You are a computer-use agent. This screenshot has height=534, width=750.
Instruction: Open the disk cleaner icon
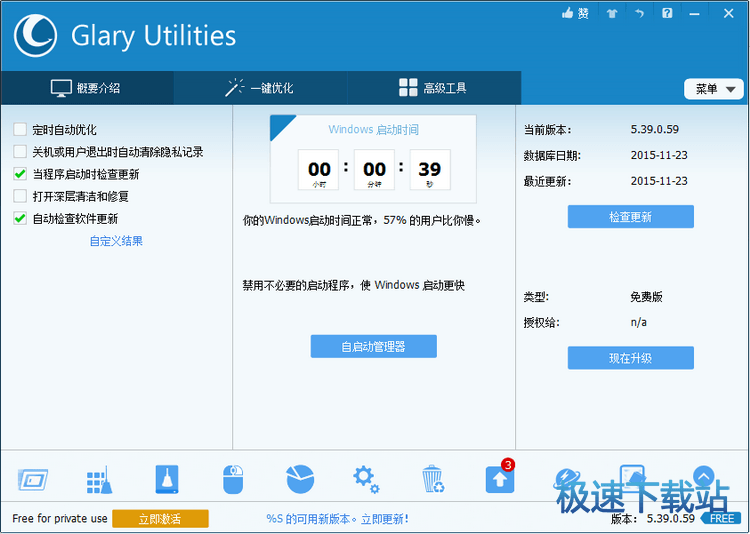167,479
